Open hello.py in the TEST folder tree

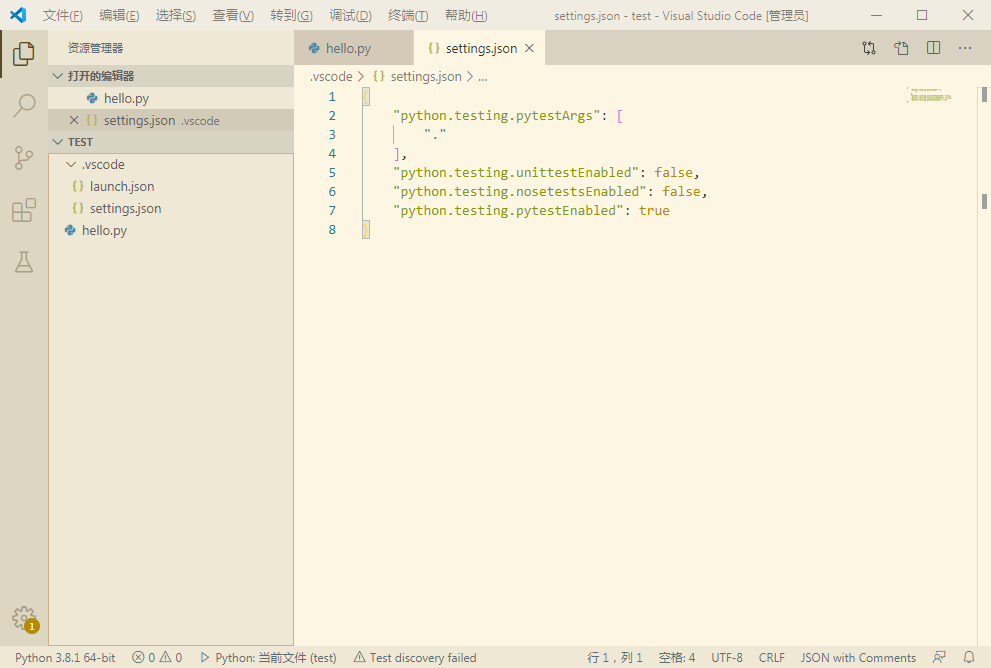tap(171, 231)
